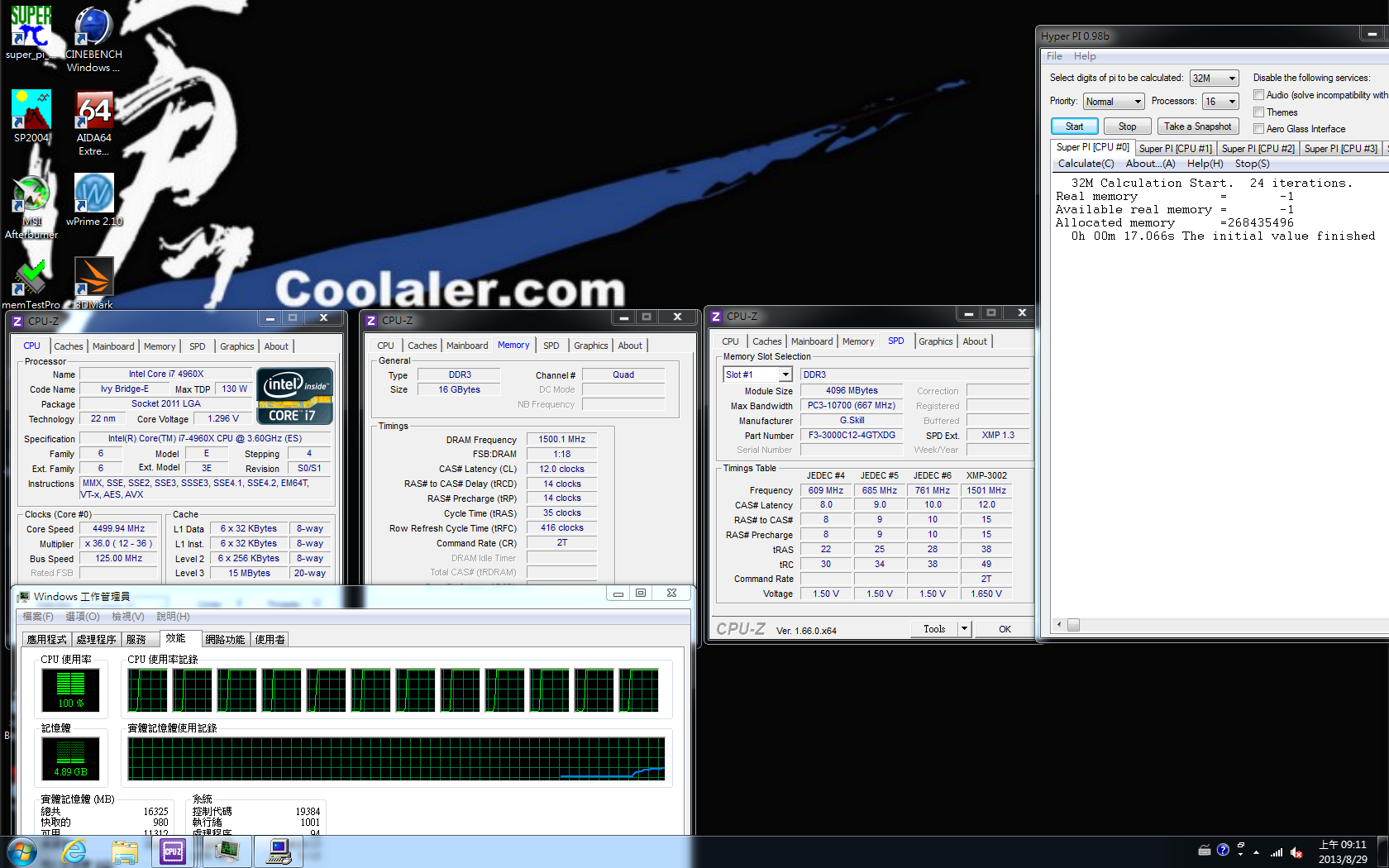Launch AIDA64 Extreme desktop icon

(x=93, y=122)
